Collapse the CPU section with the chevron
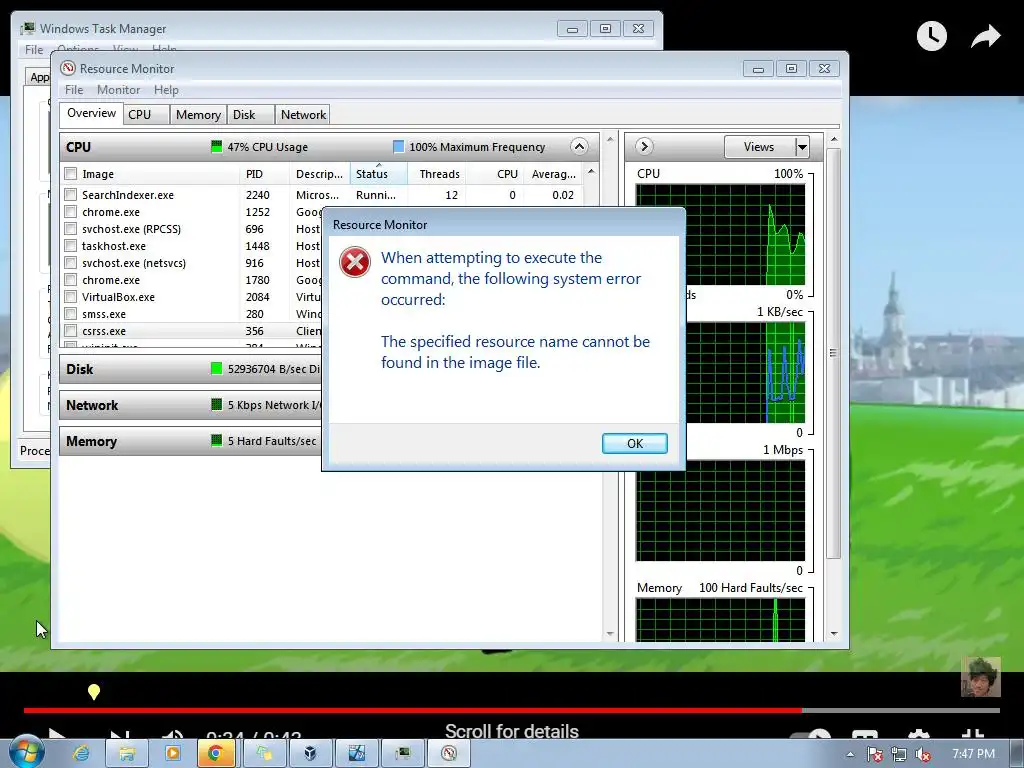 (579, 146)
